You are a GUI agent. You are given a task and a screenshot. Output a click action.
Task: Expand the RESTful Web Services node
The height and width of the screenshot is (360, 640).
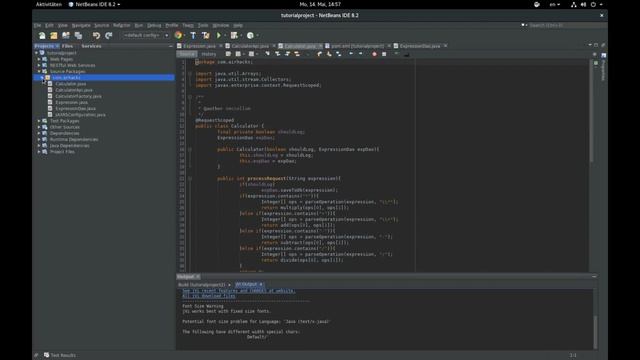(x=39, y=65)
